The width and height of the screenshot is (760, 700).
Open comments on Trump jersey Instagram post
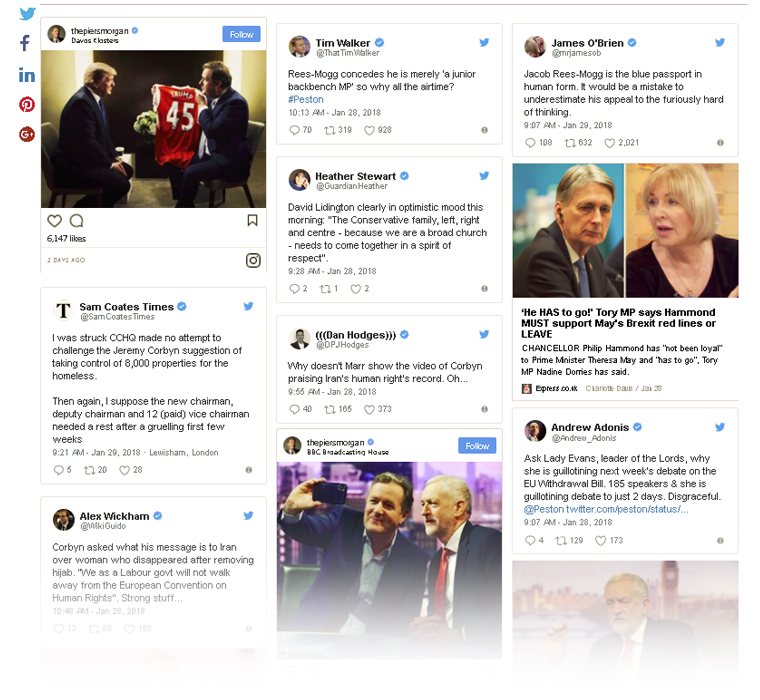click(x=77, y=221)
